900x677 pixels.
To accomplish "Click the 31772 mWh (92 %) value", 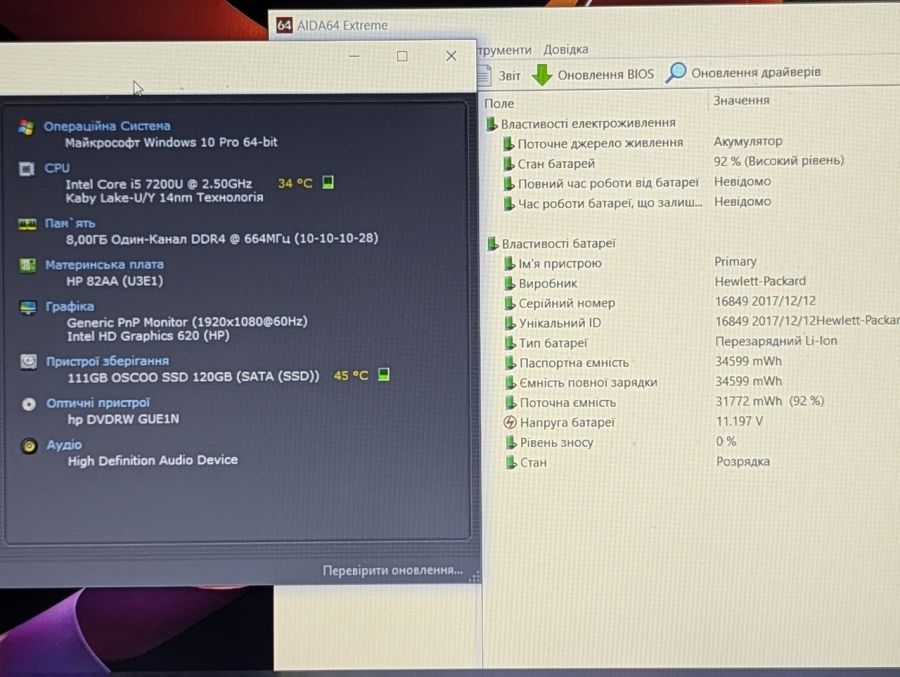I will [770, 401].
